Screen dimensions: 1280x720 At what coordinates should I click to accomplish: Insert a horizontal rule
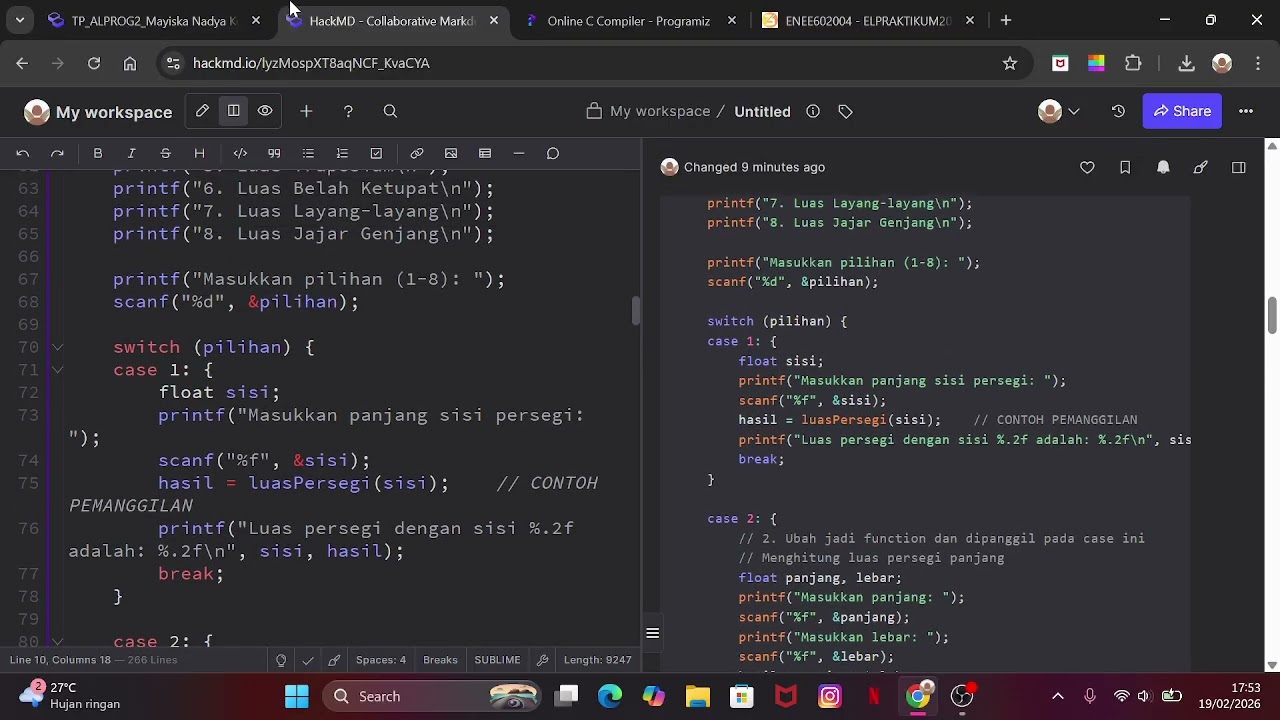(519, 153)
